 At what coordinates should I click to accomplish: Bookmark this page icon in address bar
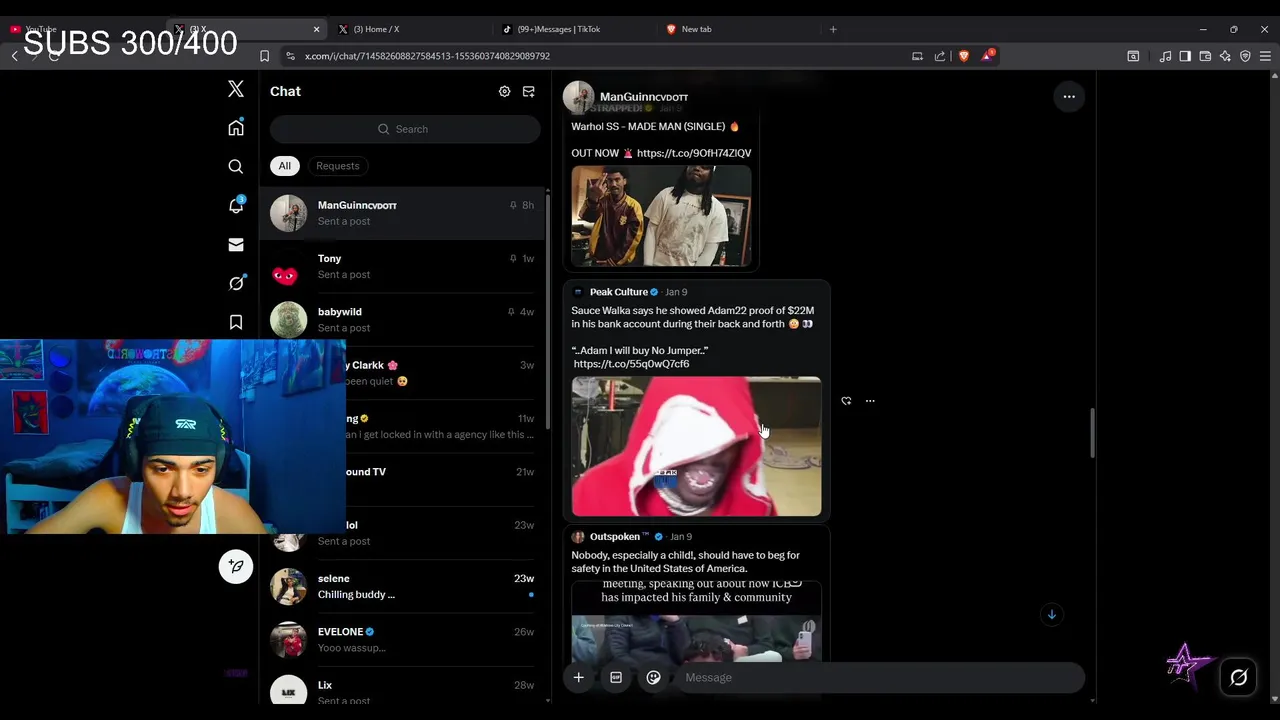(x=264, y=56)
